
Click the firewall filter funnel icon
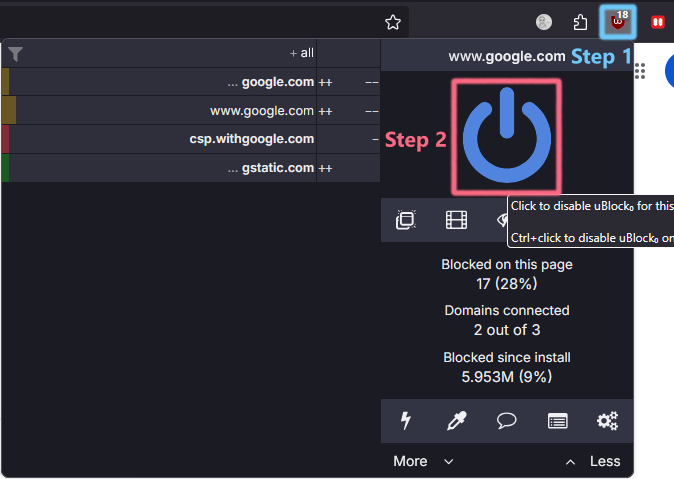15,54
